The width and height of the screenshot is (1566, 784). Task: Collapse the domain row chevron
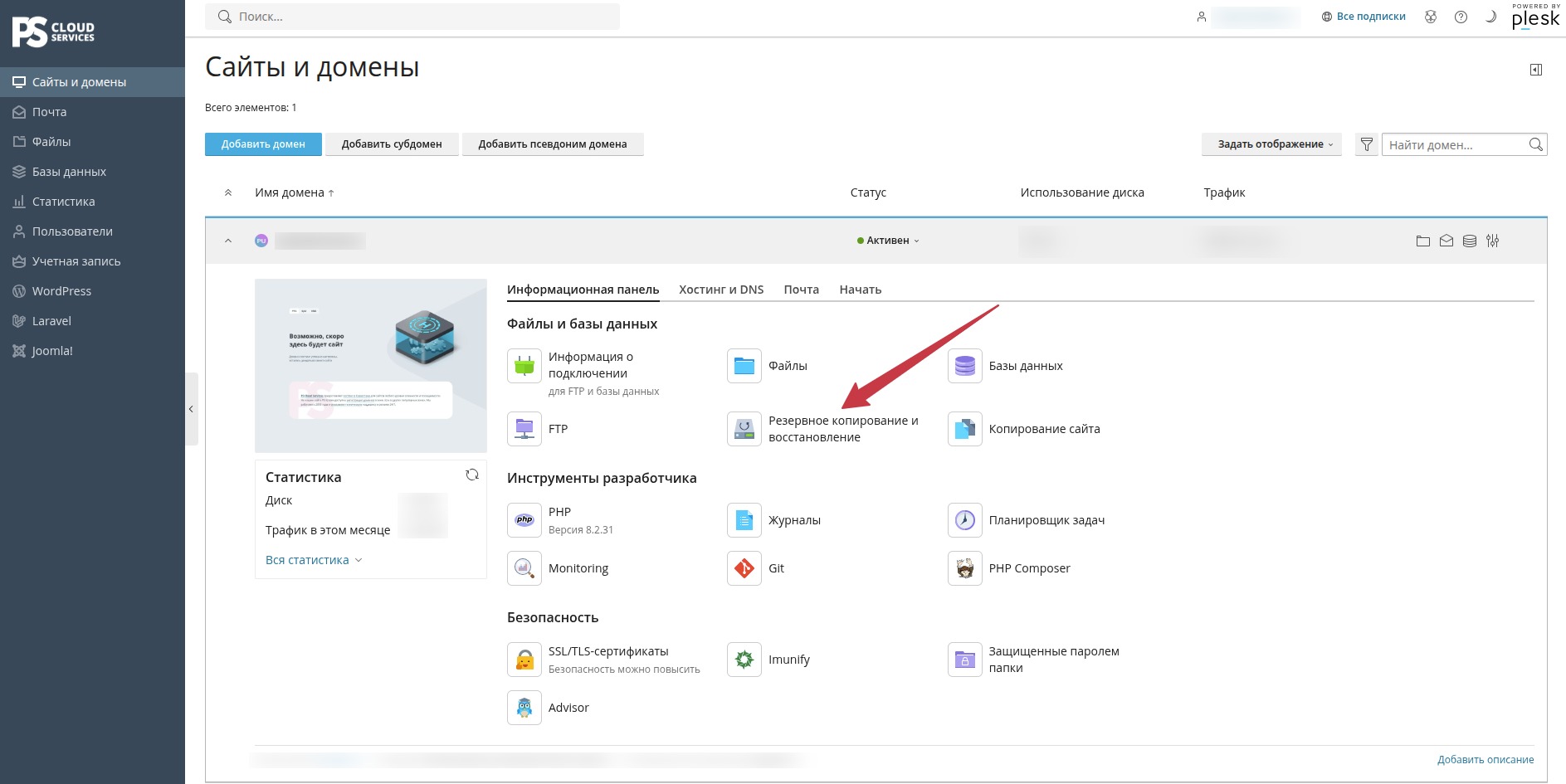(228, 241)
